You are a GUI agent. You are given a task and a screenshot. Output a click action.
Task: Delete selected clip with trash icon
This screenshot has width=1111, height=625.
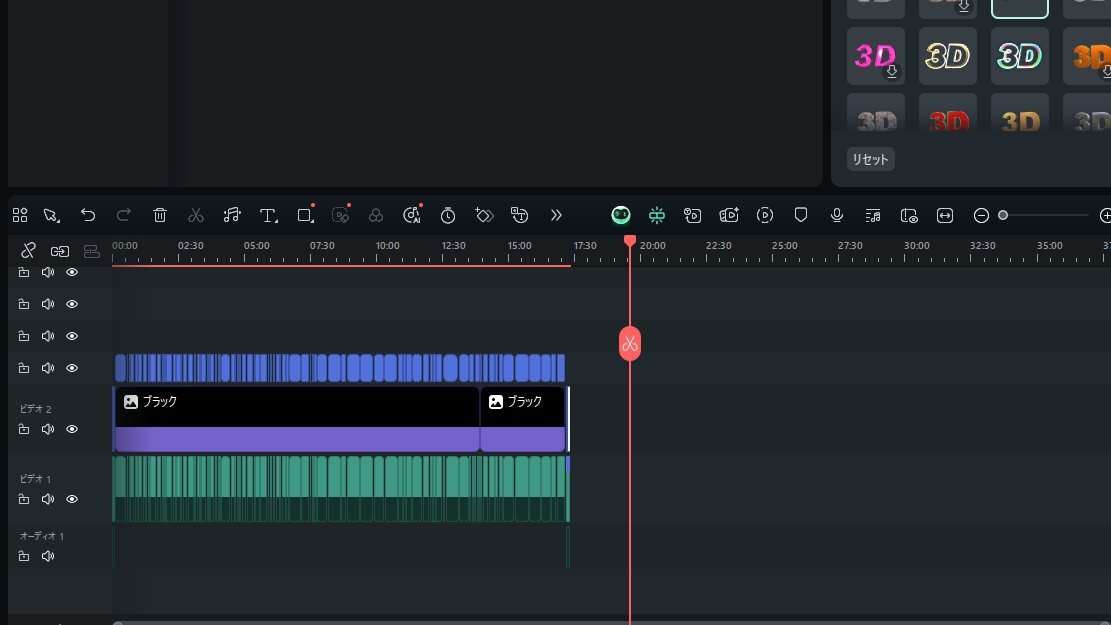tap(160, 215)
